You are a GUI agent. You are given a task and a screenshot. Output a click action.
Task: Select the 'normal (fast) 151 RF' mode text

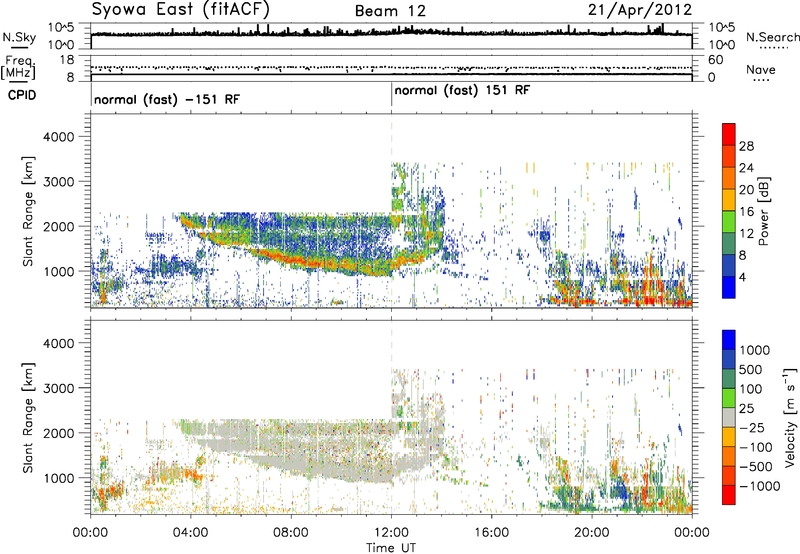[x=462, y=90]
